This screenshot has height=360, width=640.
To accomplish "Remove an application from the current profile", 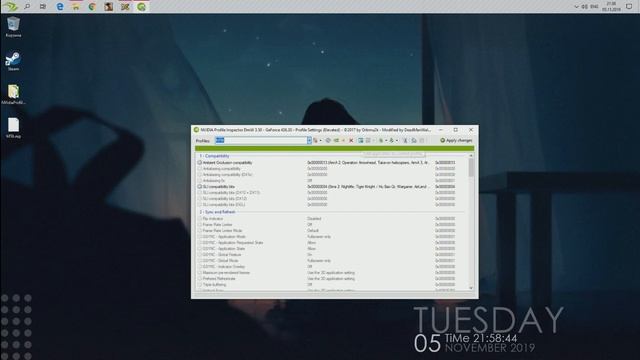I will 368,140.
